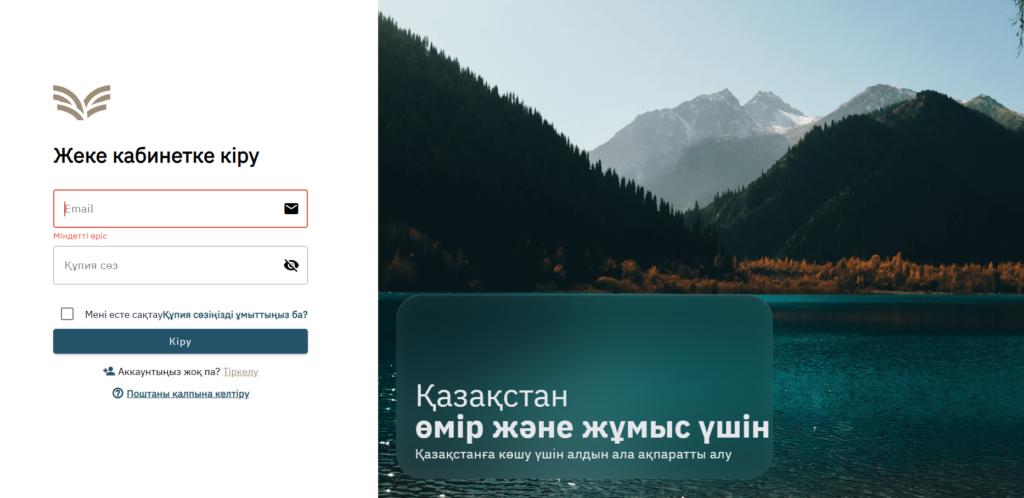1024x498 pixels.
Task: Click the envelope icon in Email field
Action: pyautogui.click(x=291, y=209)
